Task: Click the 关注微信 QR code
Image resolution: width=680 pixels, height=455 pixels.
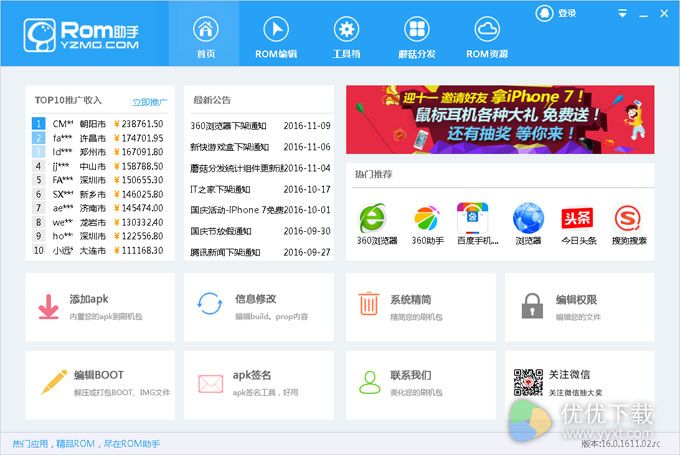Action: click(x=528, y=382)
